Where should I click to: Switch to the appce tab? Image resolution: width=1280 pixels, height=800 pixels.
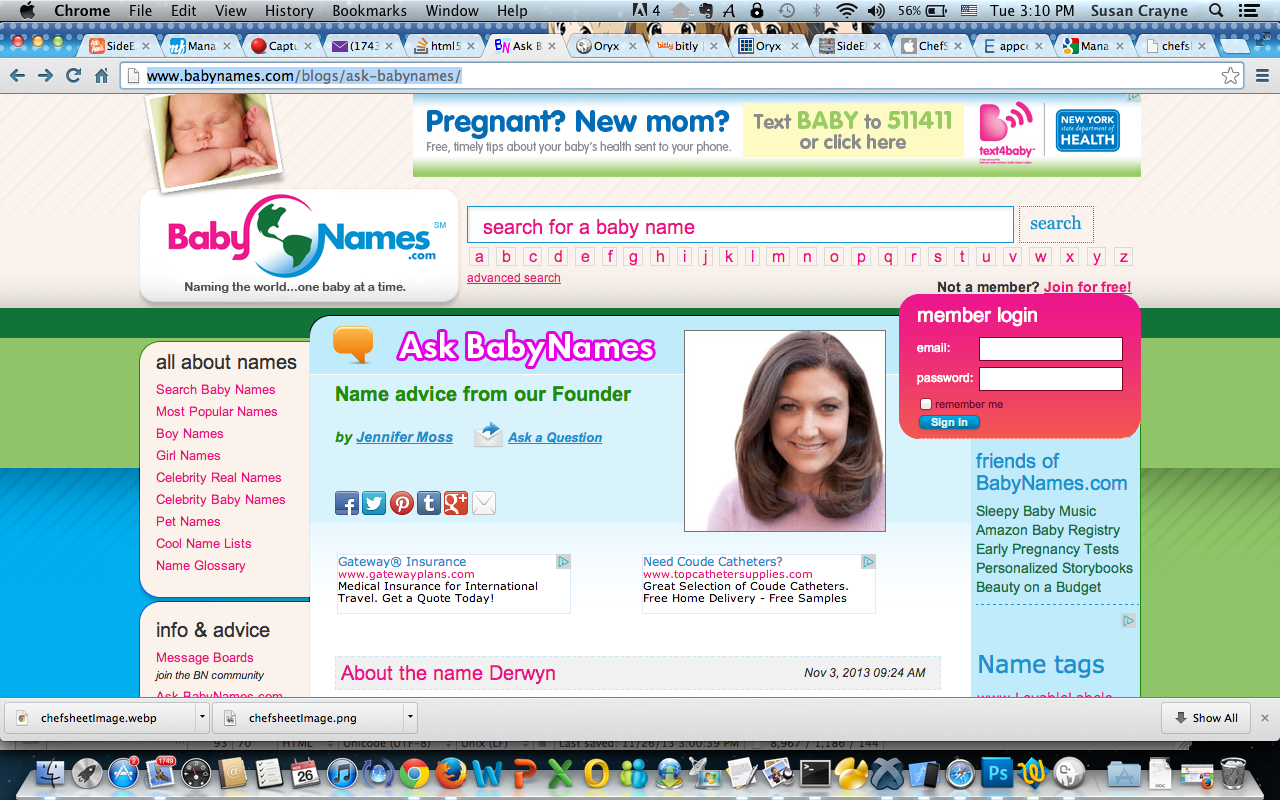1013,46
